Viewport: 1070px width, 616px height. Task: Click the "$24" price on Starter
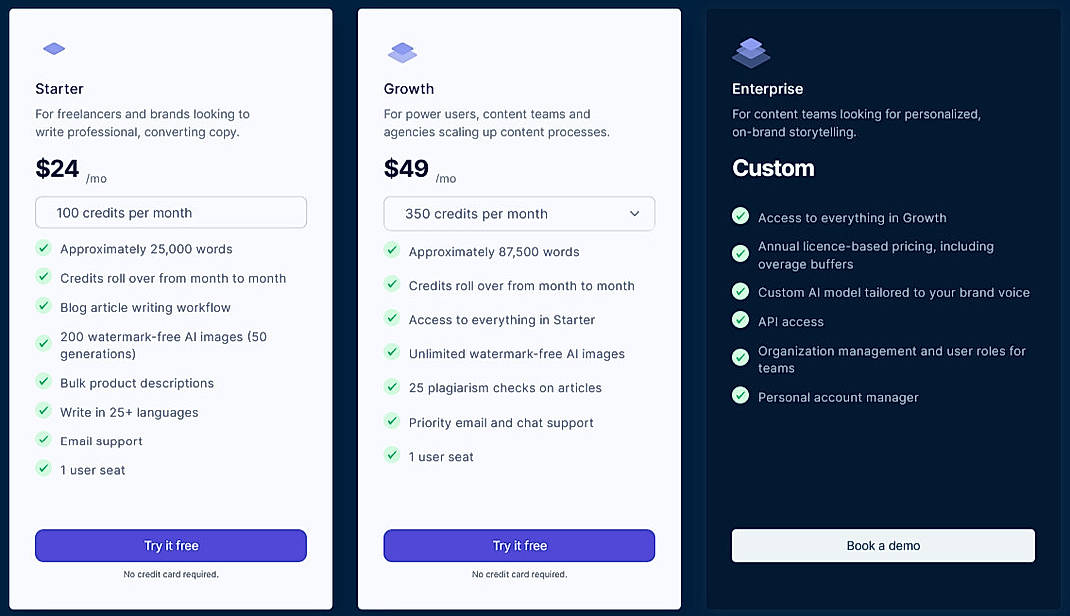57,168
